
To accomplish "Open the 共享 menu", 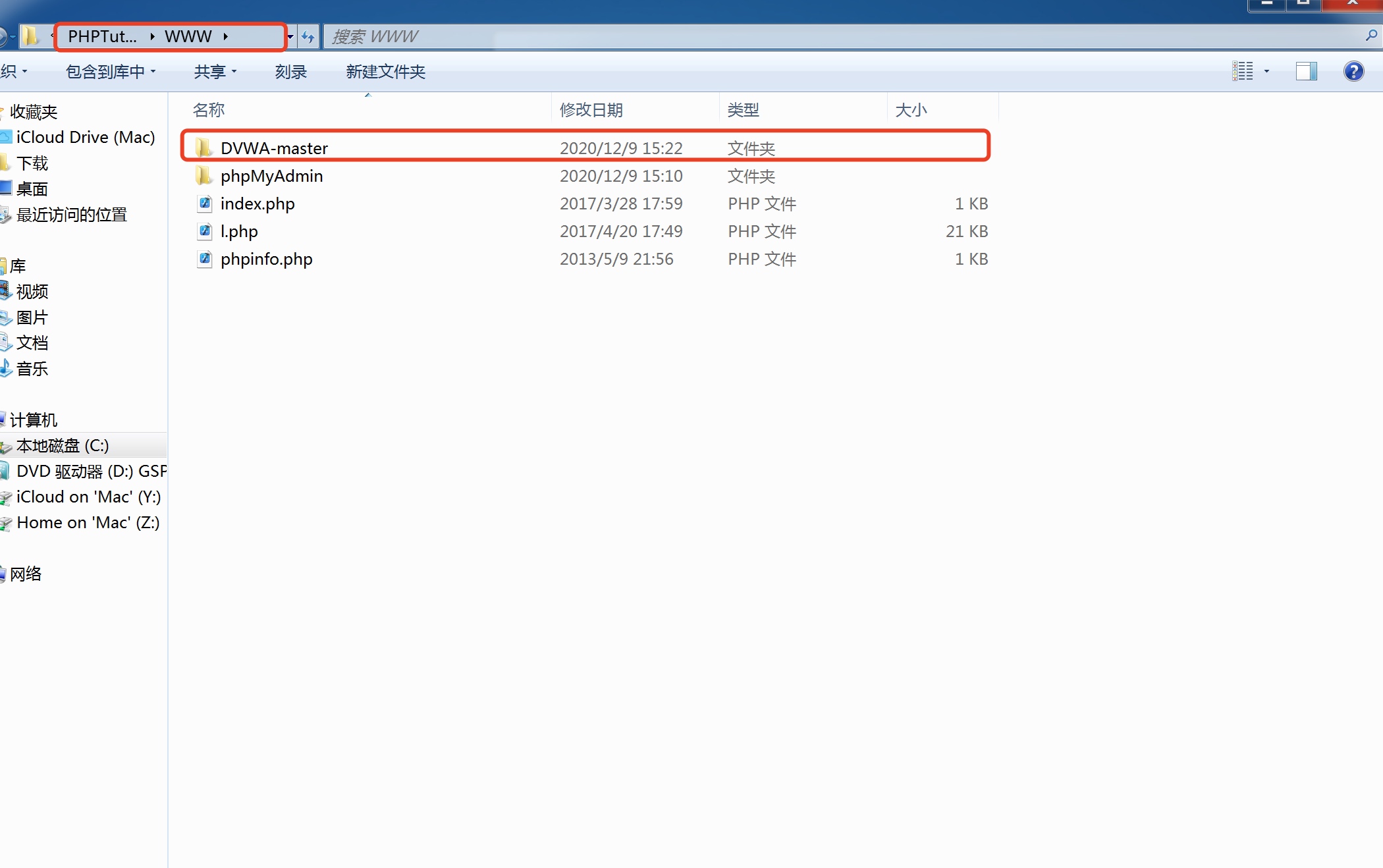I will point(215,71).
